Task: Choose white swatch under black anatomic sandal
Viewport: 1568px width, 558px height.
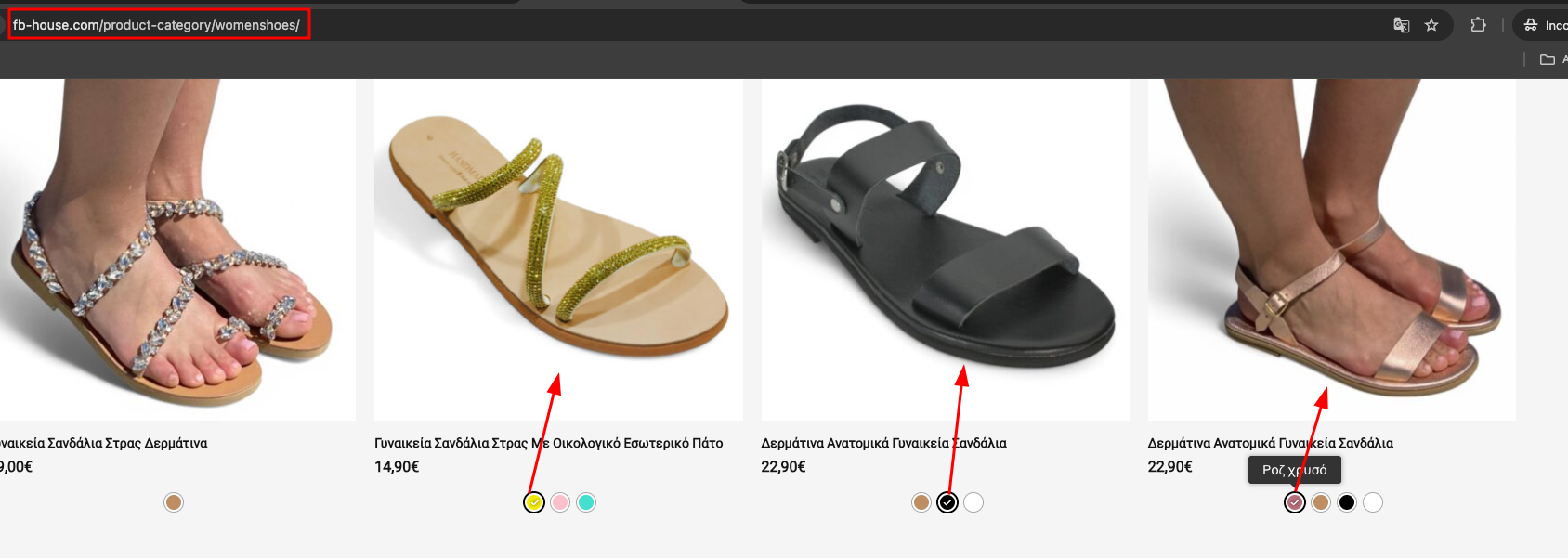Action: point(973,502)
